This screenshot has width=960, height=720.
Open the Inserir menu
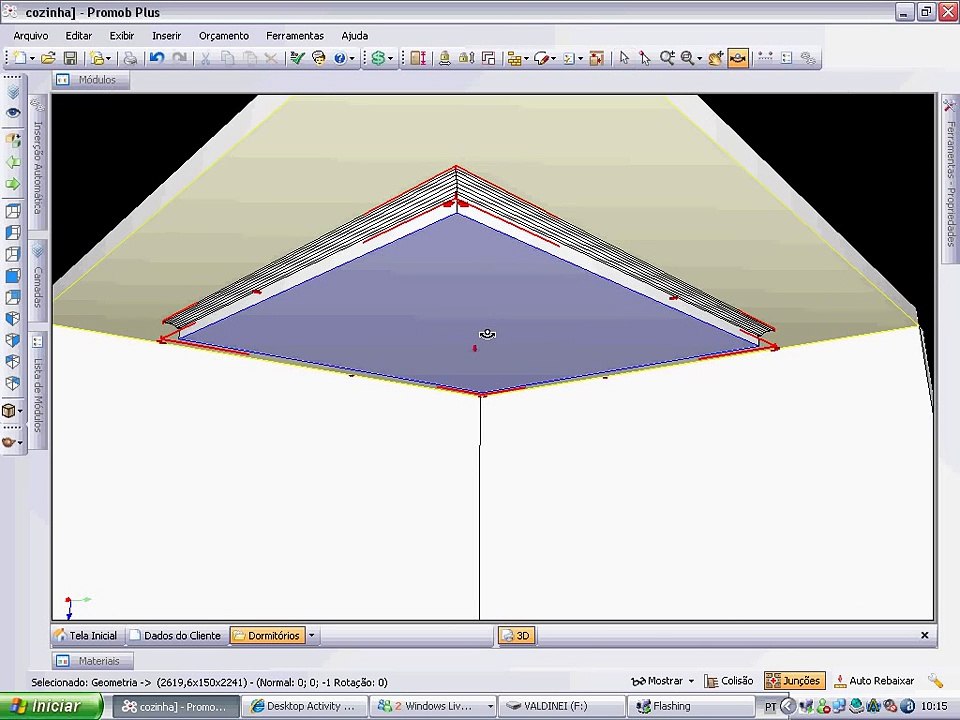[167, 36]
